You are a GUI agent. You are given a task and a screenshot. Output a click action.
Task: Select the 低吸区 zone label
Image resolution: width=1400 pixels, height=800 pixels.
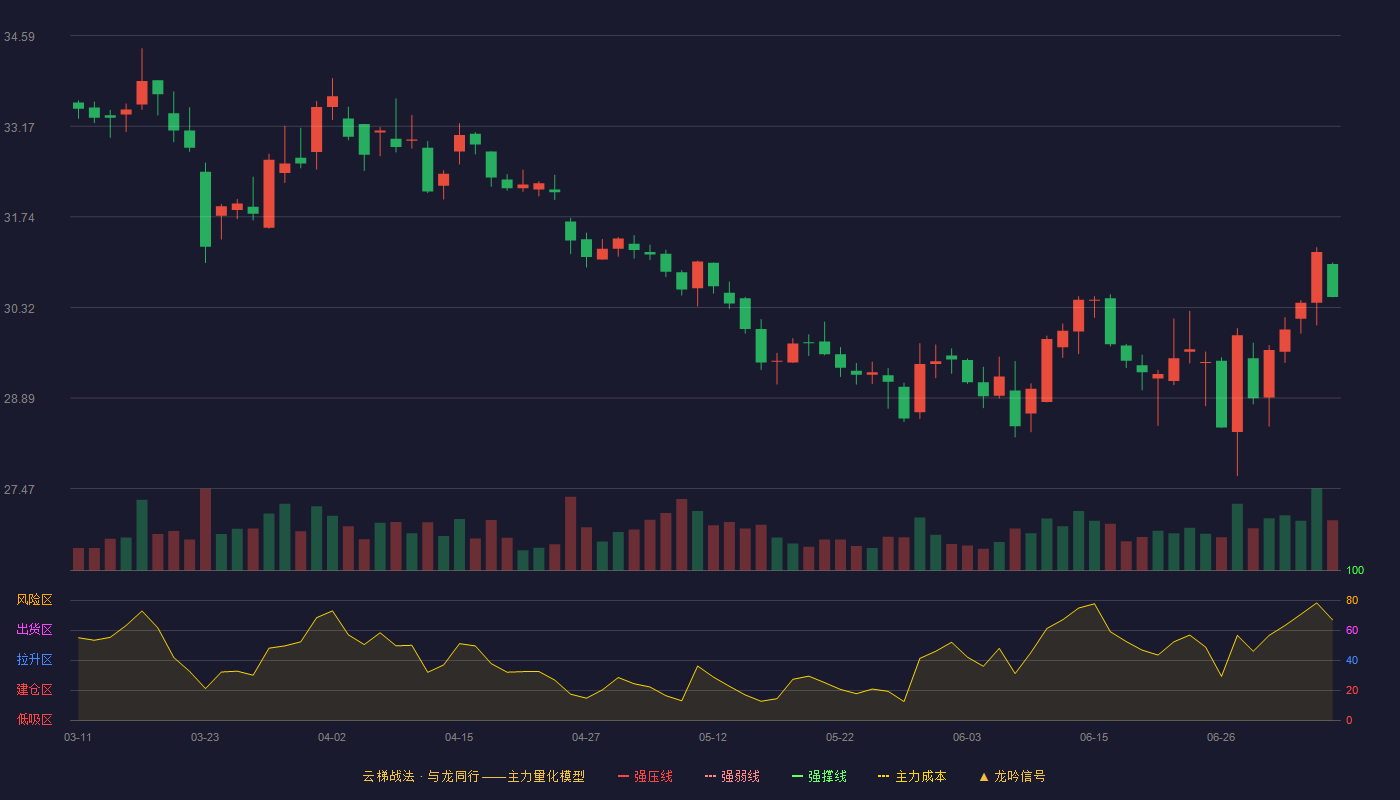[34, 720]
